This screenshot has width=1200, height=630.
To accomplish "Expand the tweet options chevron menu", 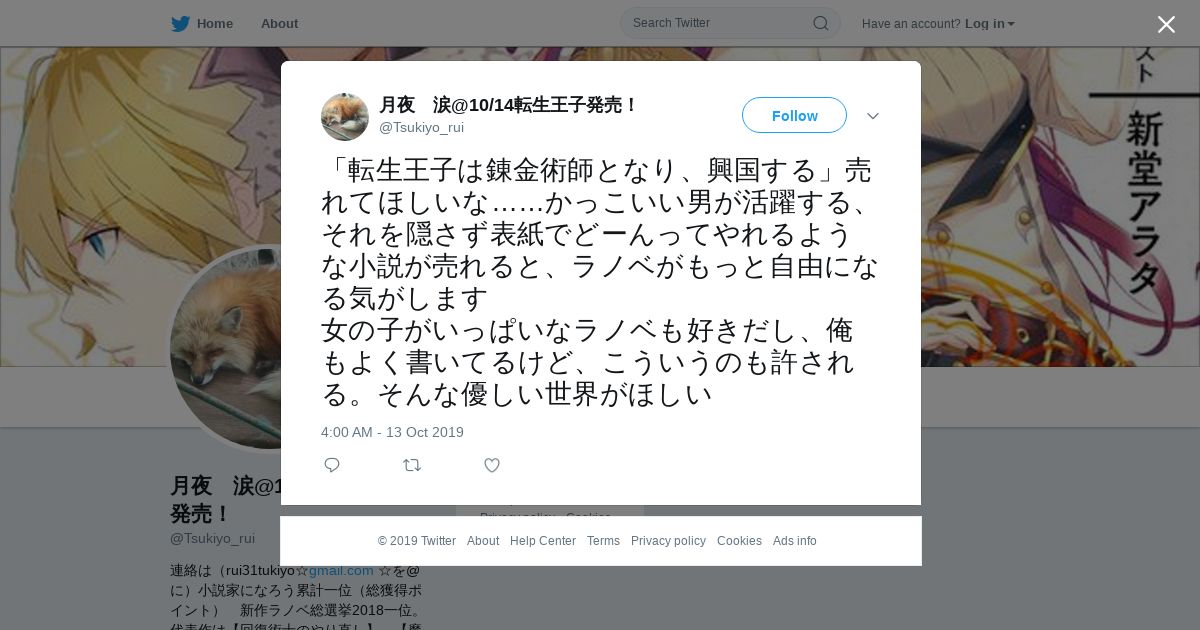I will point(873,116).
